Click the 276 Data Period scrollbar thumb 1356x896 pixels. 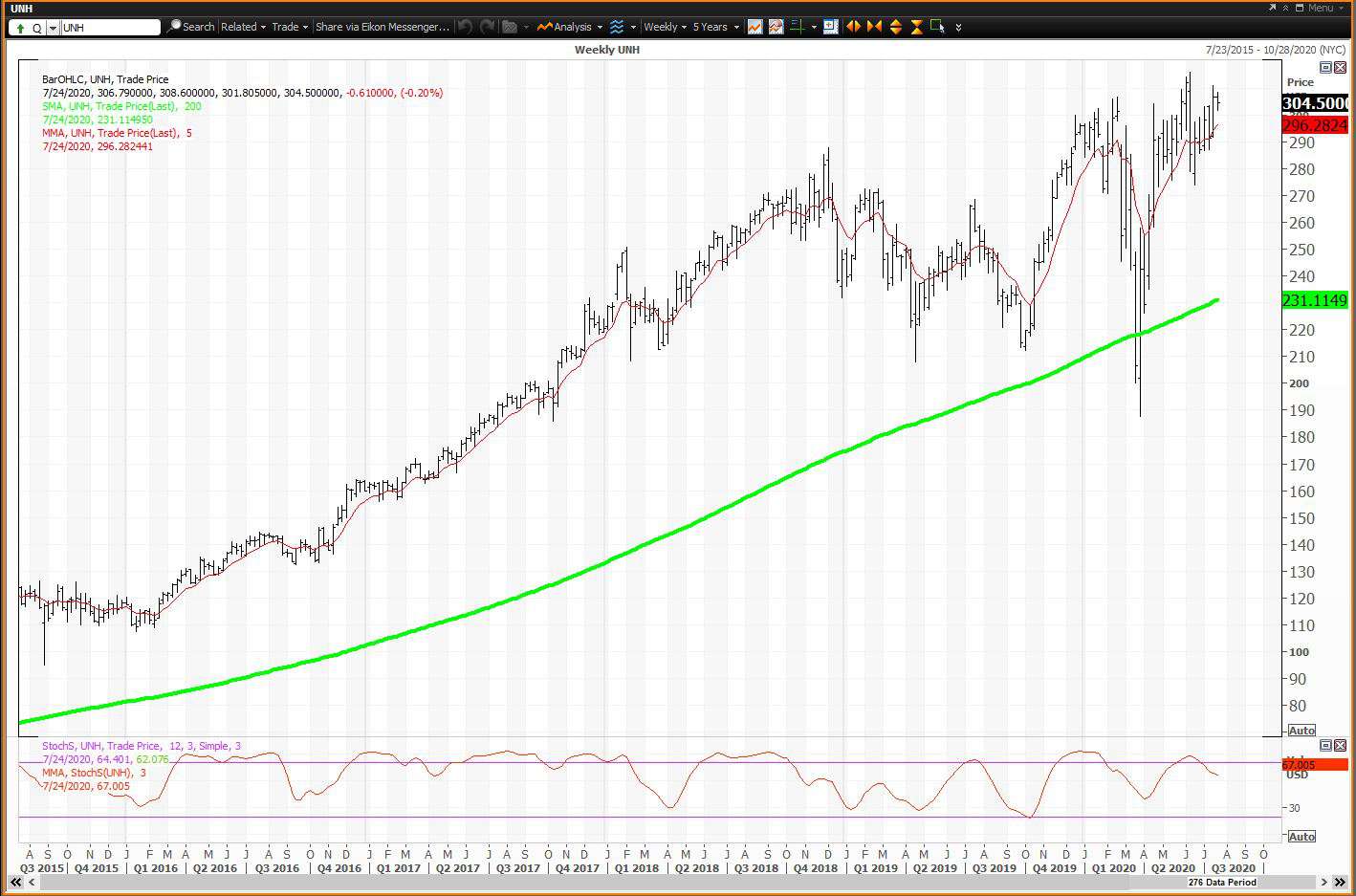tap(1223, 882)
